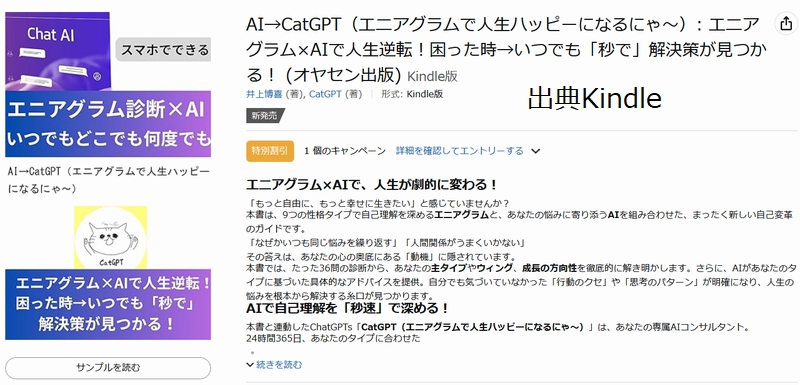This screenshot has width=800, height=385.
Task: Click the 形式: Kindle版 text
Action: click(x=412, y=94)
